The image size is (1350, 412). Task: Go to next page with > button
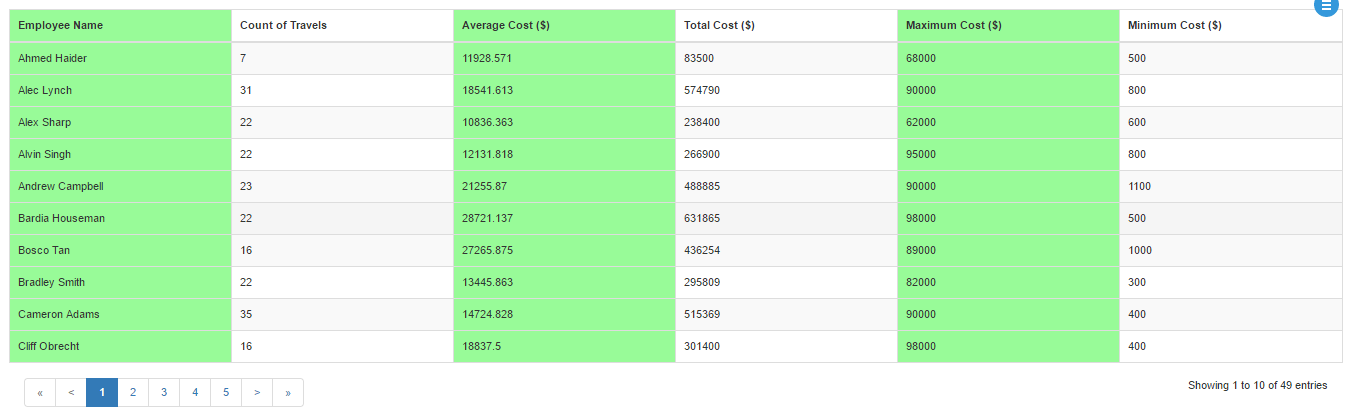257,393
